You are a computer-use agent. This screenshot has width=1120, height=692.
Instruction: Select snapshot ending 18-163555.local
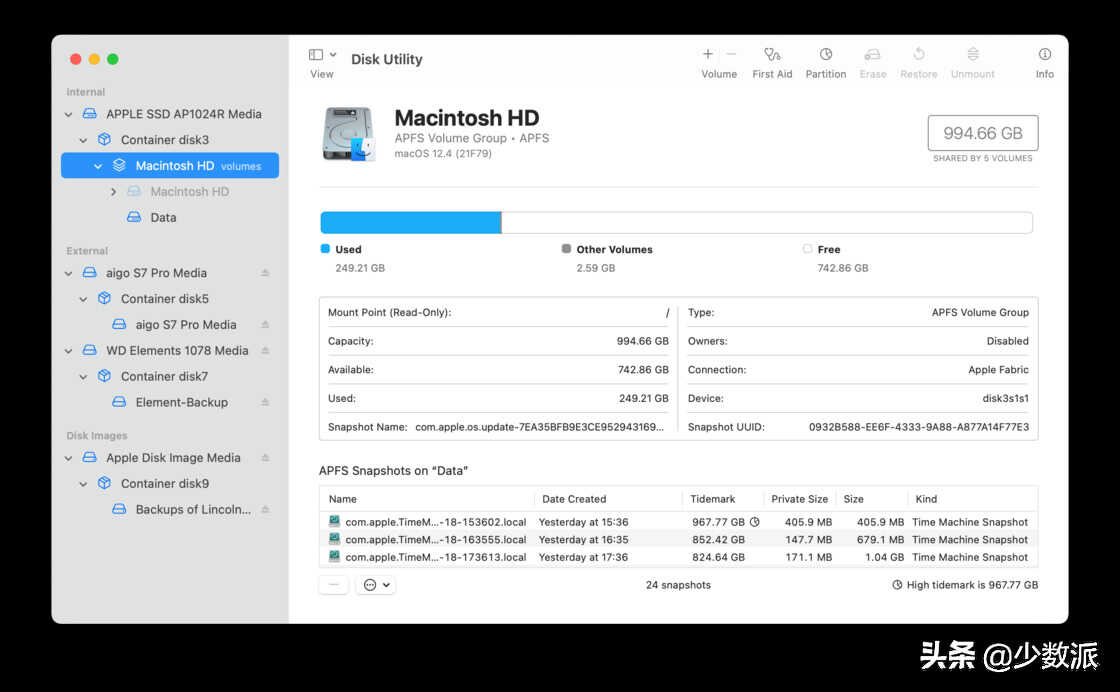678,540
